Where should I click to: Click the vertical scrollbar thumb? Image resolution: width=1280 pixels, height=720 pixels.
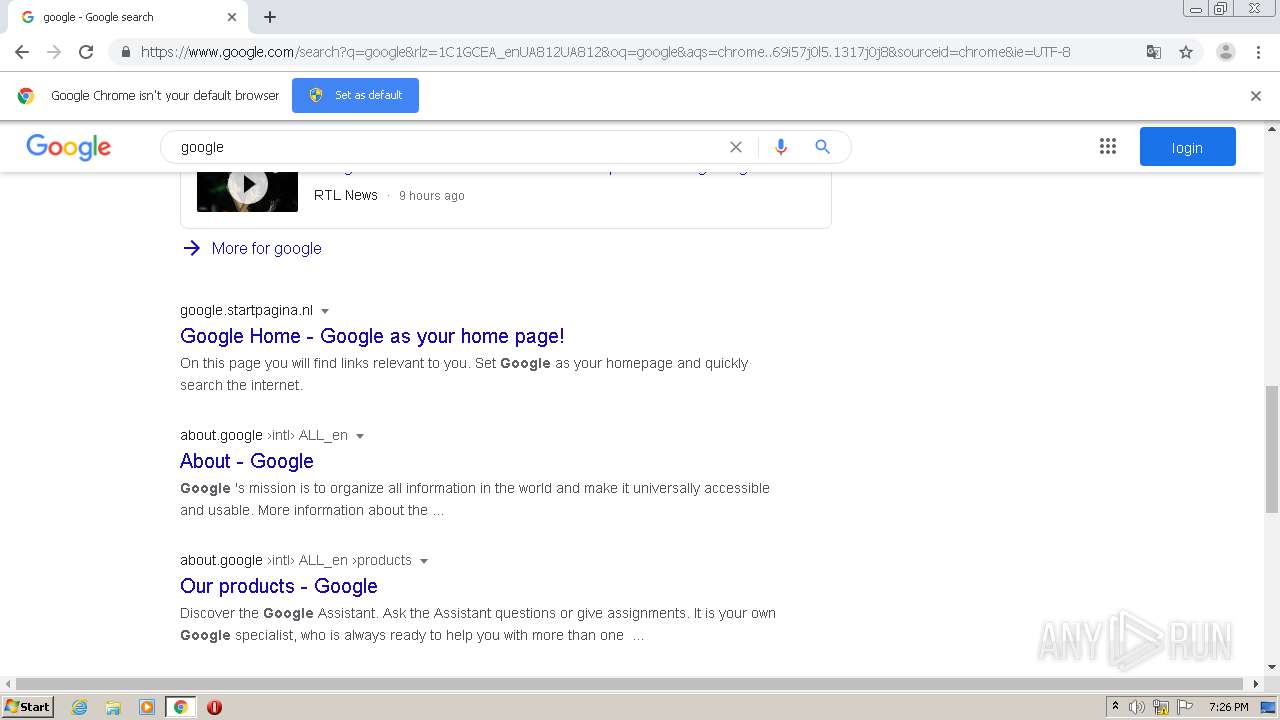[x=1272, y=448]
